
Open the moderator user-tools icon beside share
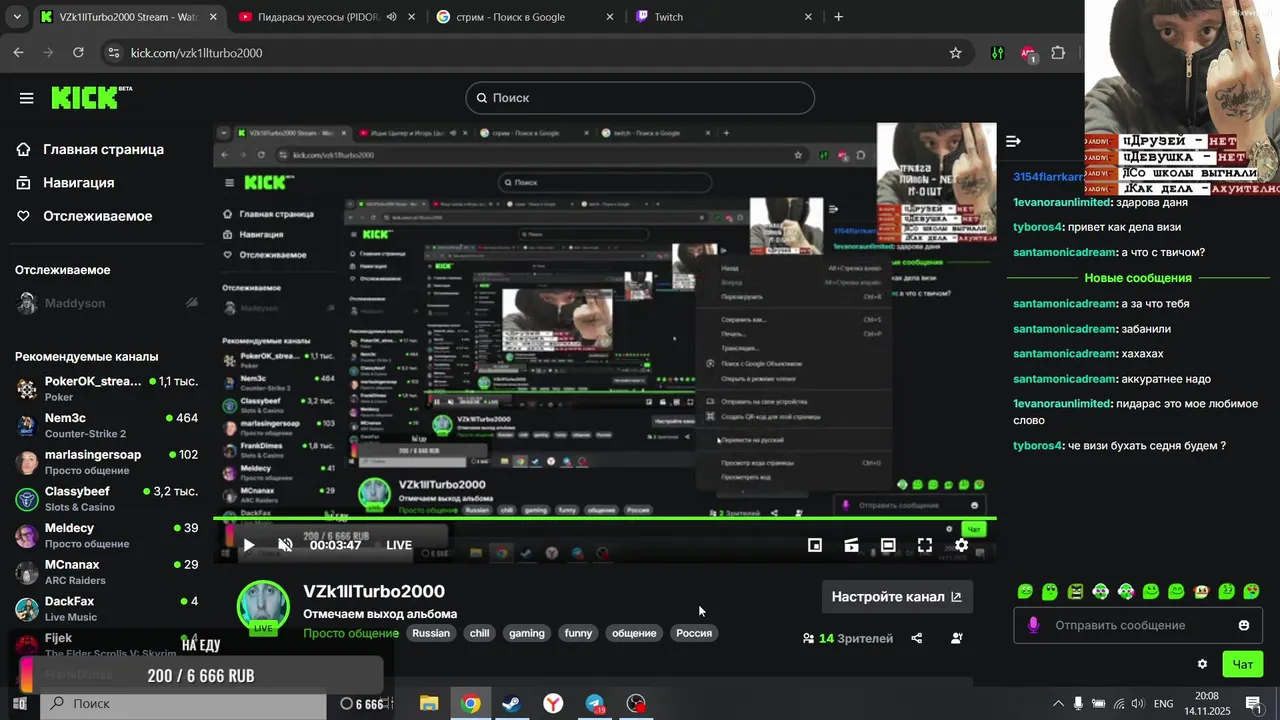tap(957, 638)
